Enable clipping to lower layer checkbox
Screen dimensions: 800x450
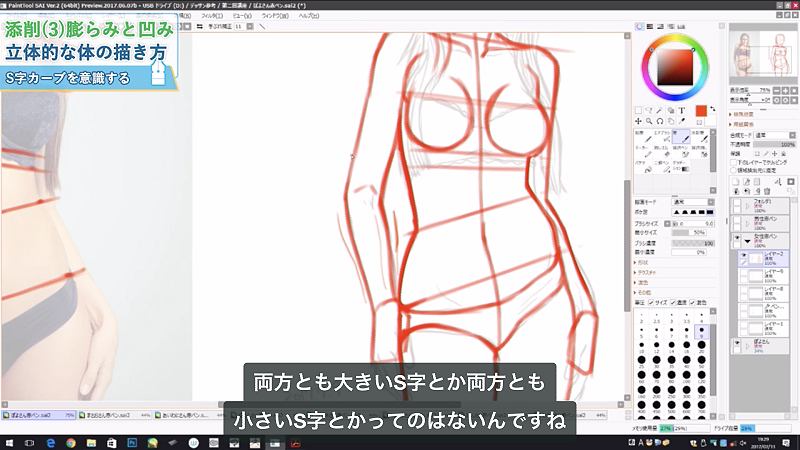click(734, 162)
